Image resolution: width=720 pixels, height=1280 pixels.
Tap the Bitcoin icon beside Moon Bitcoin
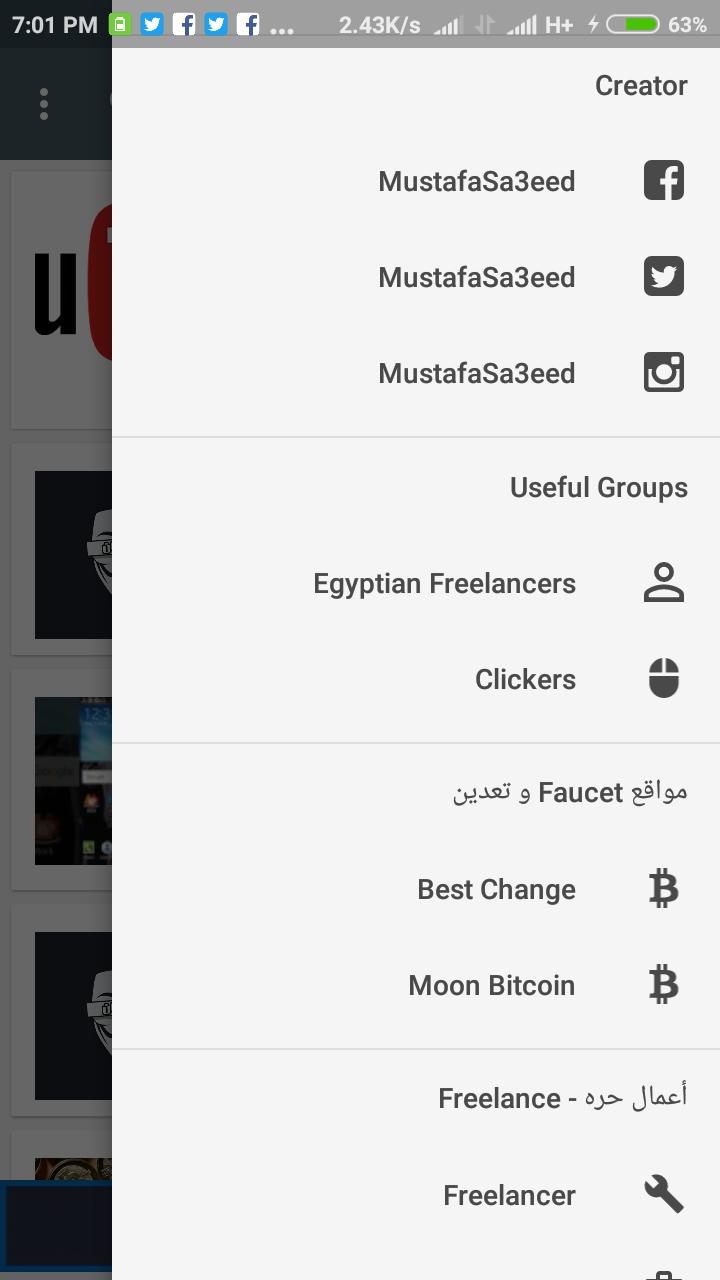tap(664, 985)
